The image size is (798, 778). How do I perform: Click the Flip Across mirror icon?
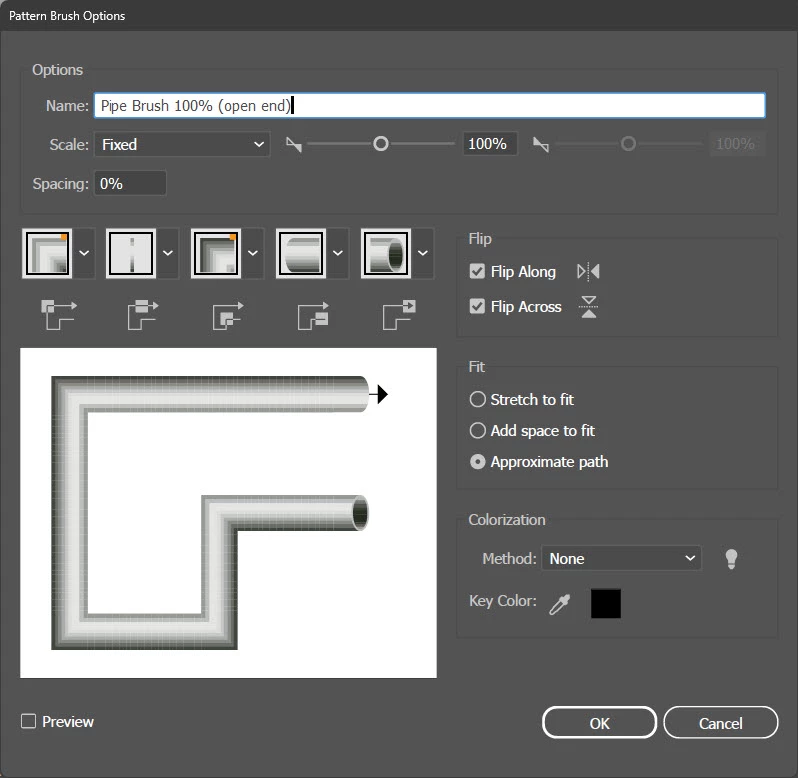click(x=589, y=307)
